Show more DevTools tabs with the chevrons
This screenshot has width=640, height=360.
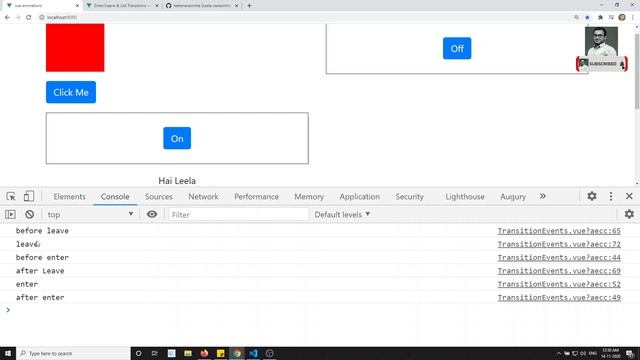click(542, 196)
